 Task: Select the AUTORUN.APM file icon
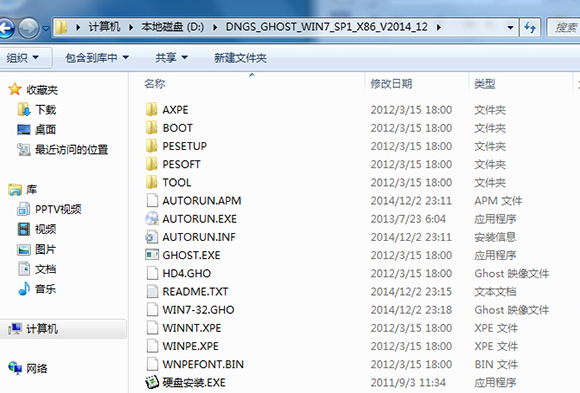(152, 201)
